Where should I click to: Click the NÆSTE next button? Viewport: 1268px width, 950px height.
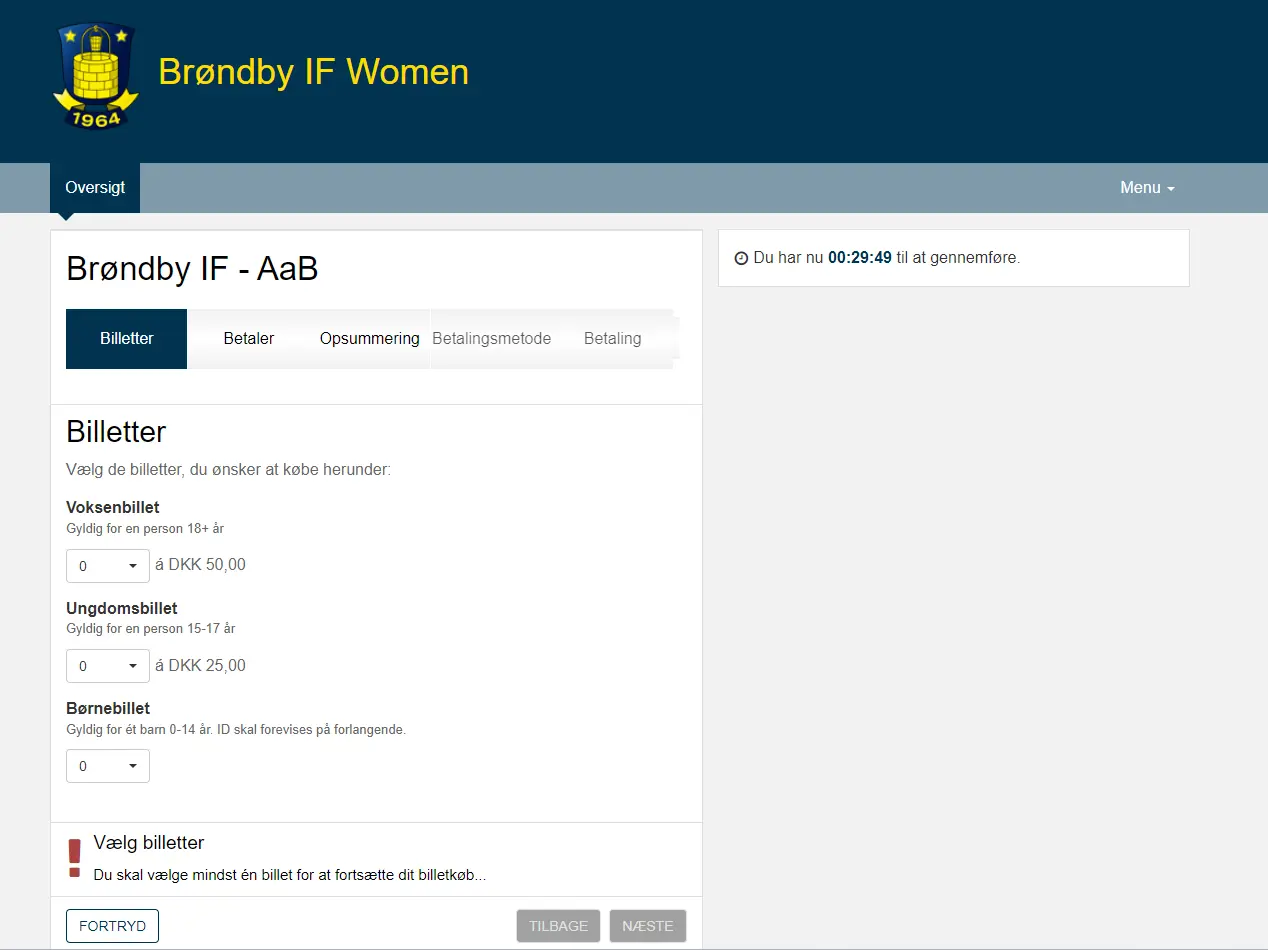tap(648, 926)
